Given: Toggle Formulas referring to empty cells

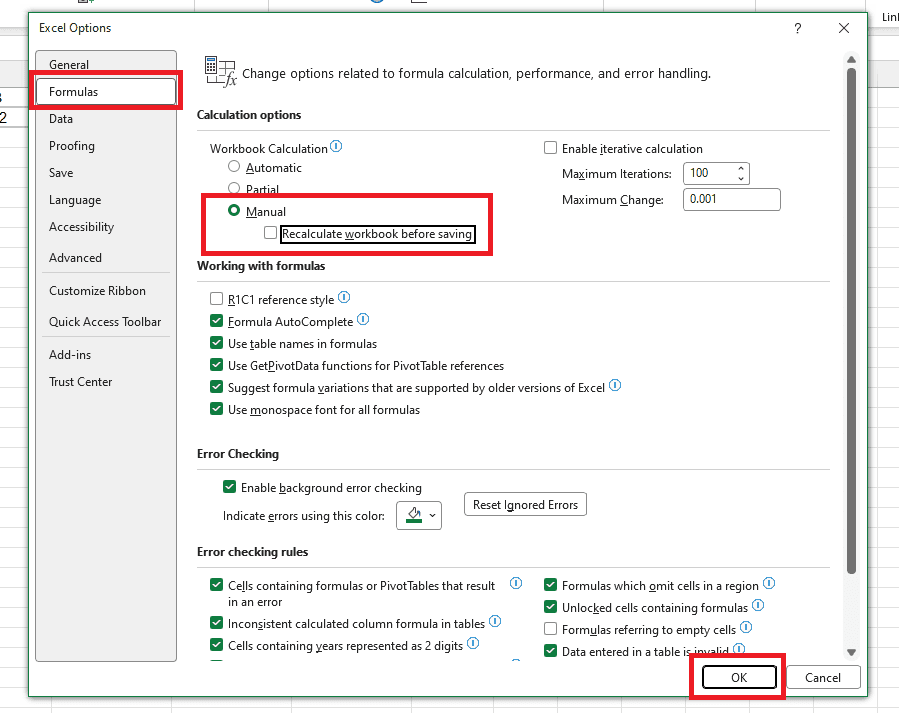Looking at the screenshot, I should [550, 629].
